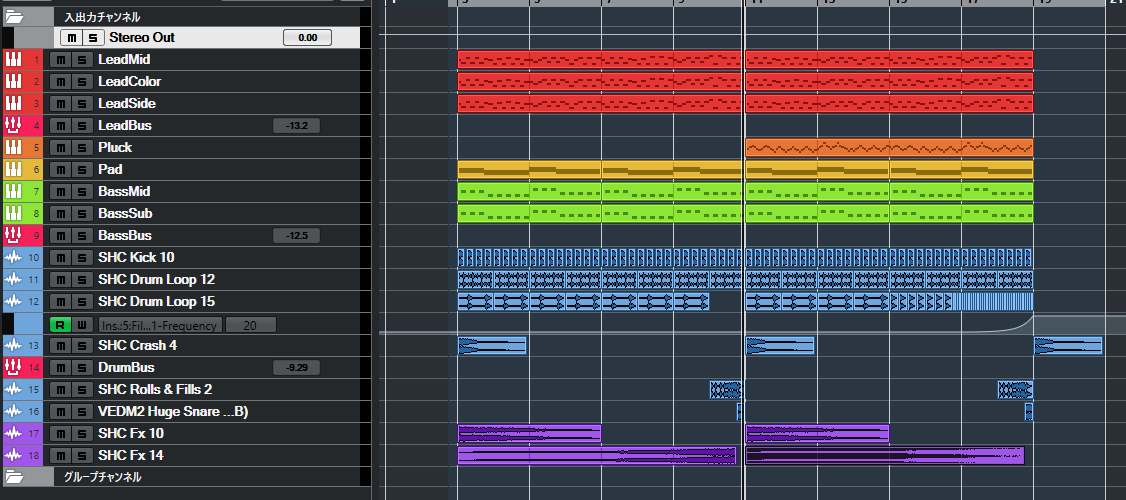
Task: Select the orange Pluck MIDI clip
Action: click(x=889, y=147)
